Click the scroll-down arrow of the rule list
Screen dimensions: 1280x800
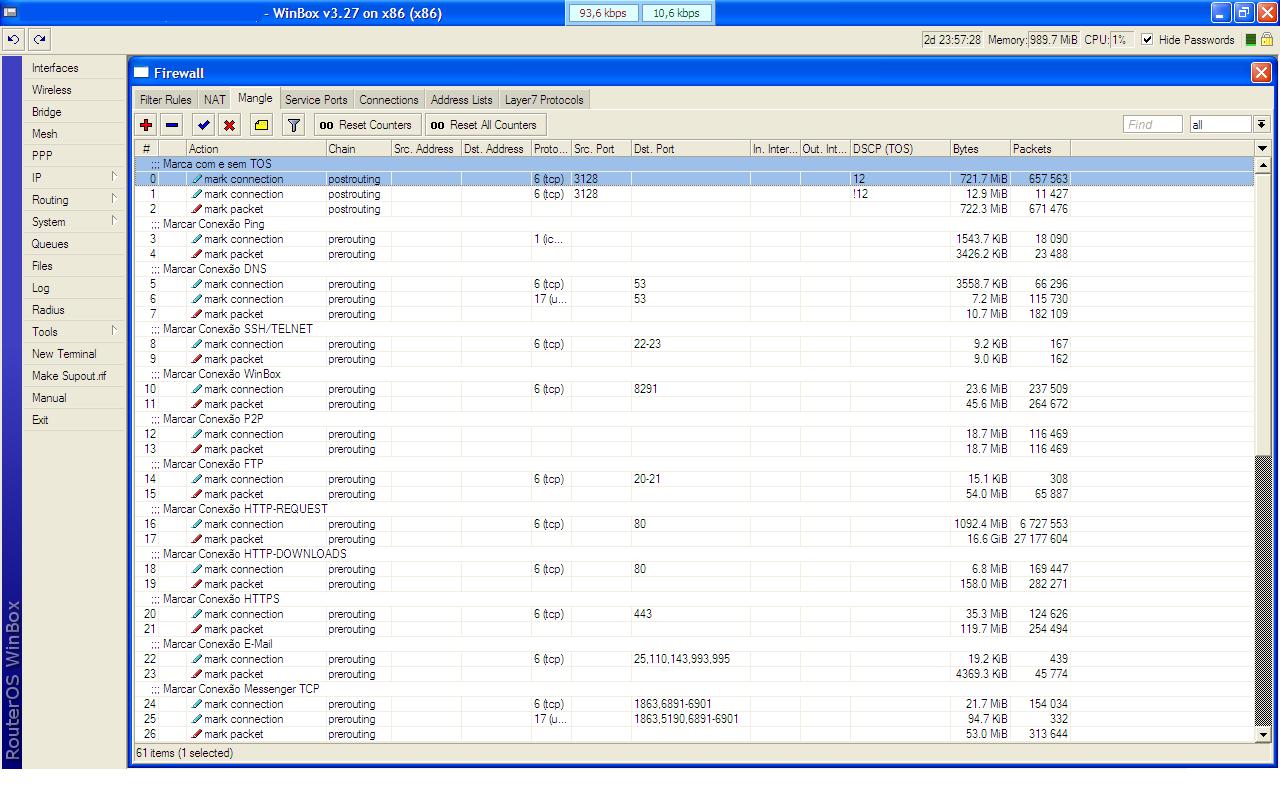(x=1262, y=735)
